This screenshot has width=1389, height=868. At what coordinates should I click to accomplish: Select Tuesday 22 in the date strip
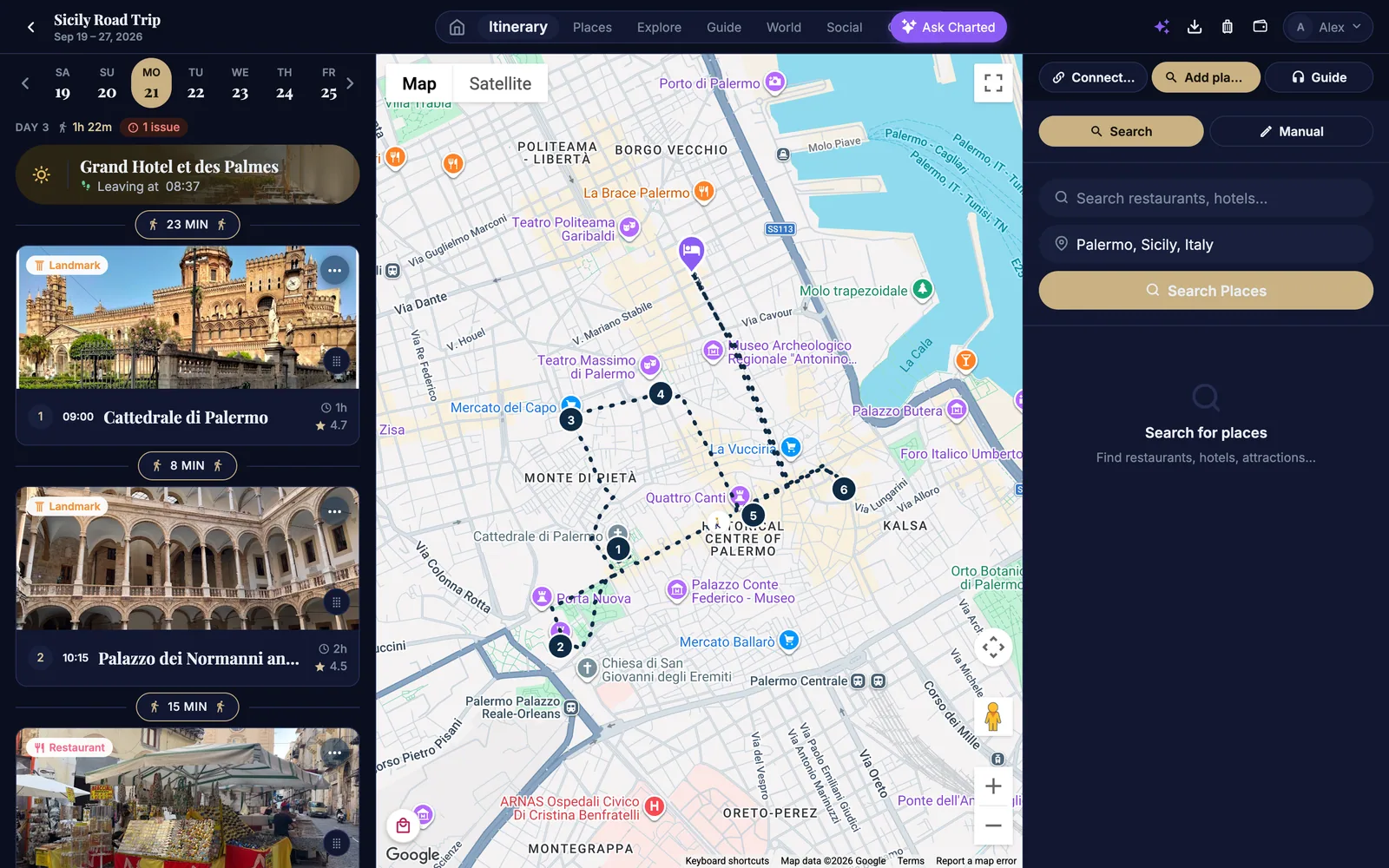(x=196, y=83)
